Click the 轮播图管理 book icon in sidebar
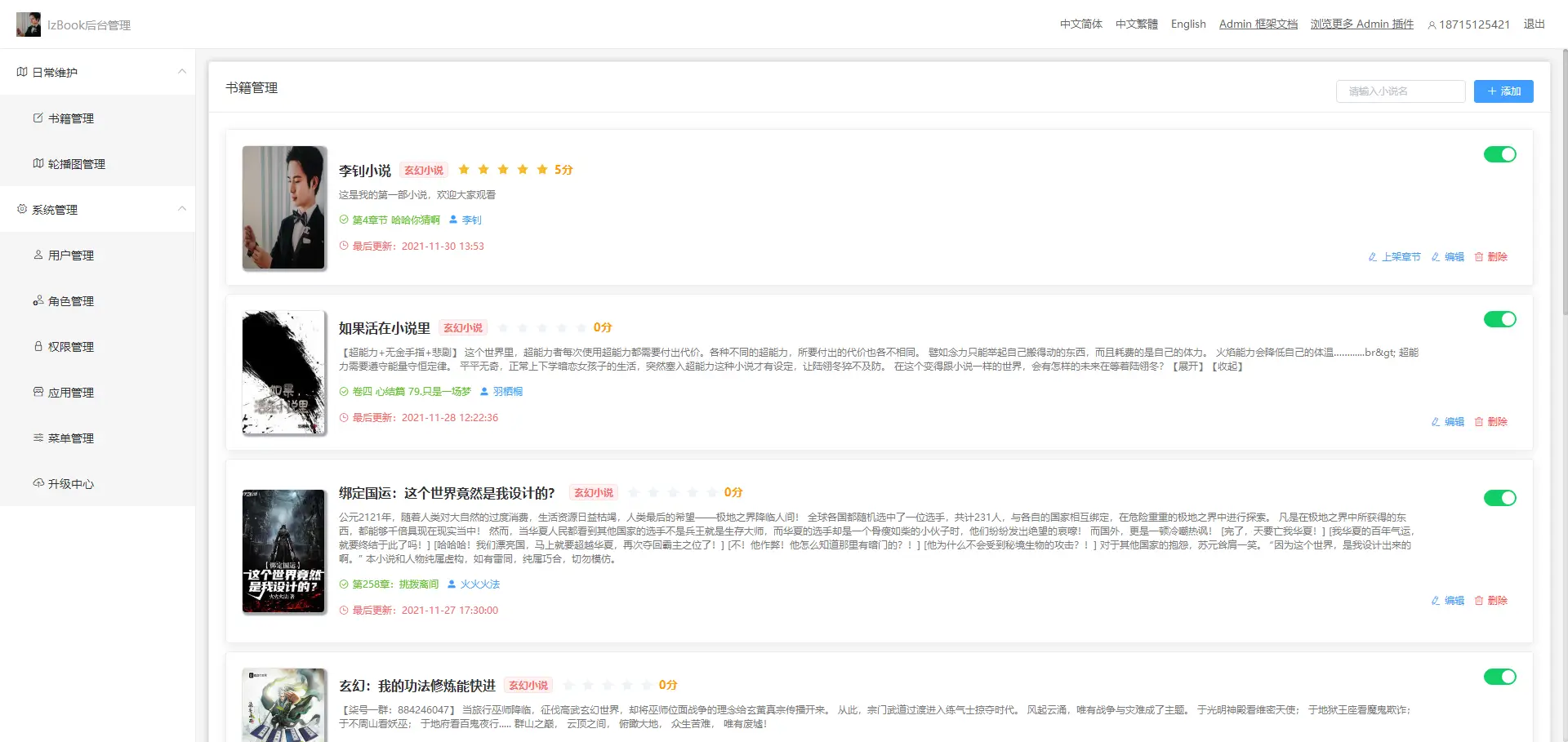This screenshot has height=742, width=1568. click(x=38, y=163)
